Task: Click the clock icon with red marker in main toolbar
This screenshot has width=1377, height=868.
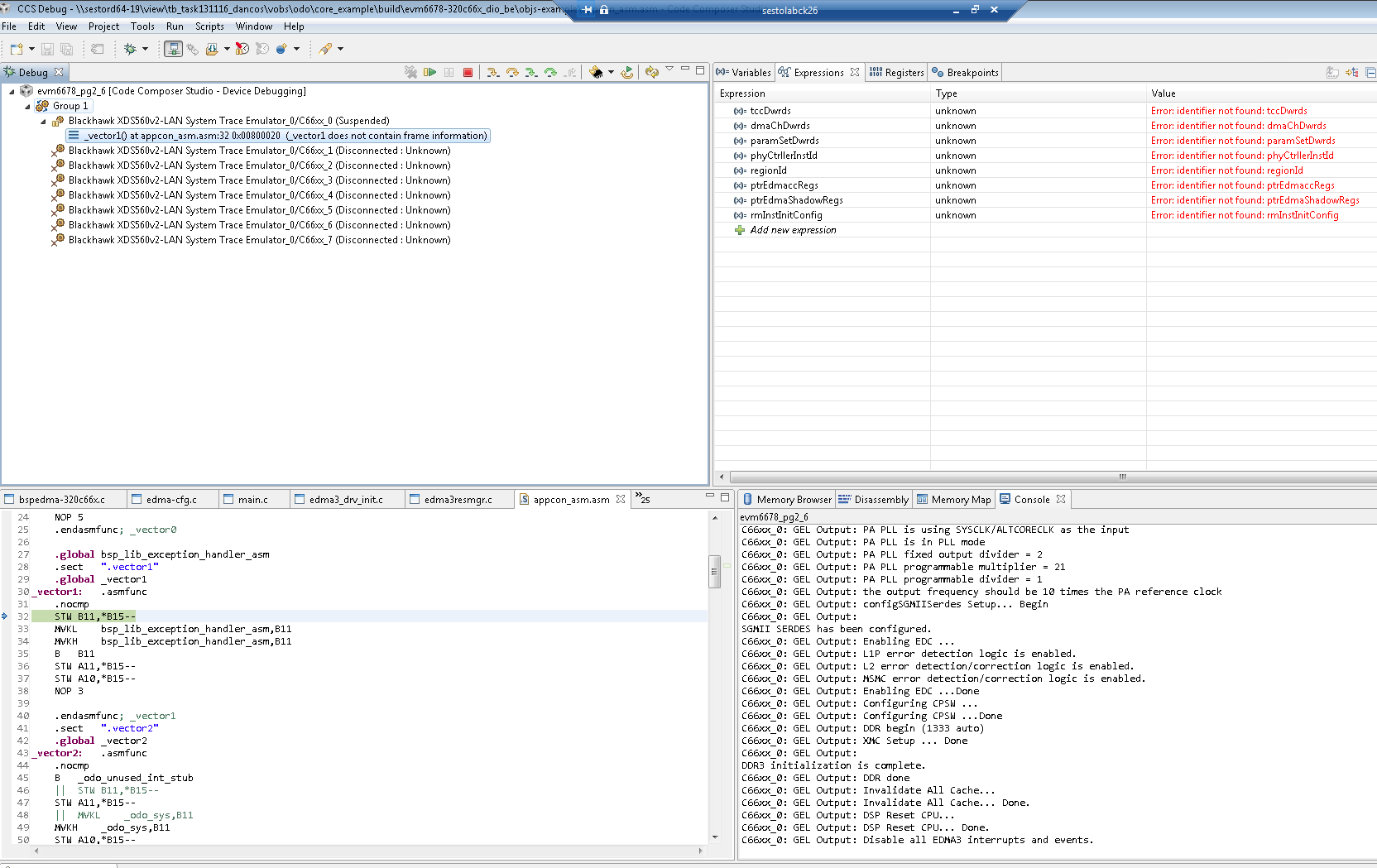Action: coord(242,49)
